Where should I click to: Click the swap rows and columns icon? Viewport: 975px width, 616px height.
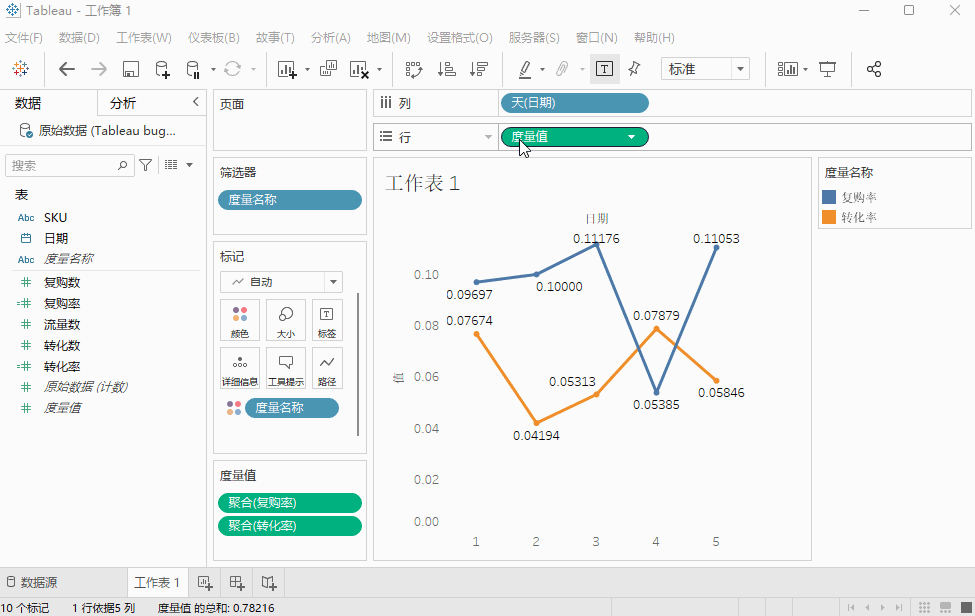pyautogui.click(x=414, y=69)
